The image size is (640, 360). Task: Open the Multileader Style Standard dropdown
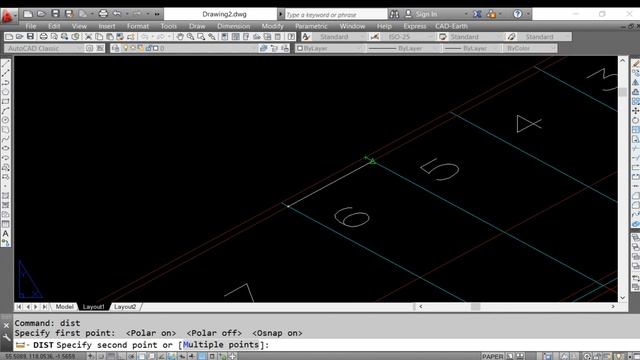(x=544, y=37)
